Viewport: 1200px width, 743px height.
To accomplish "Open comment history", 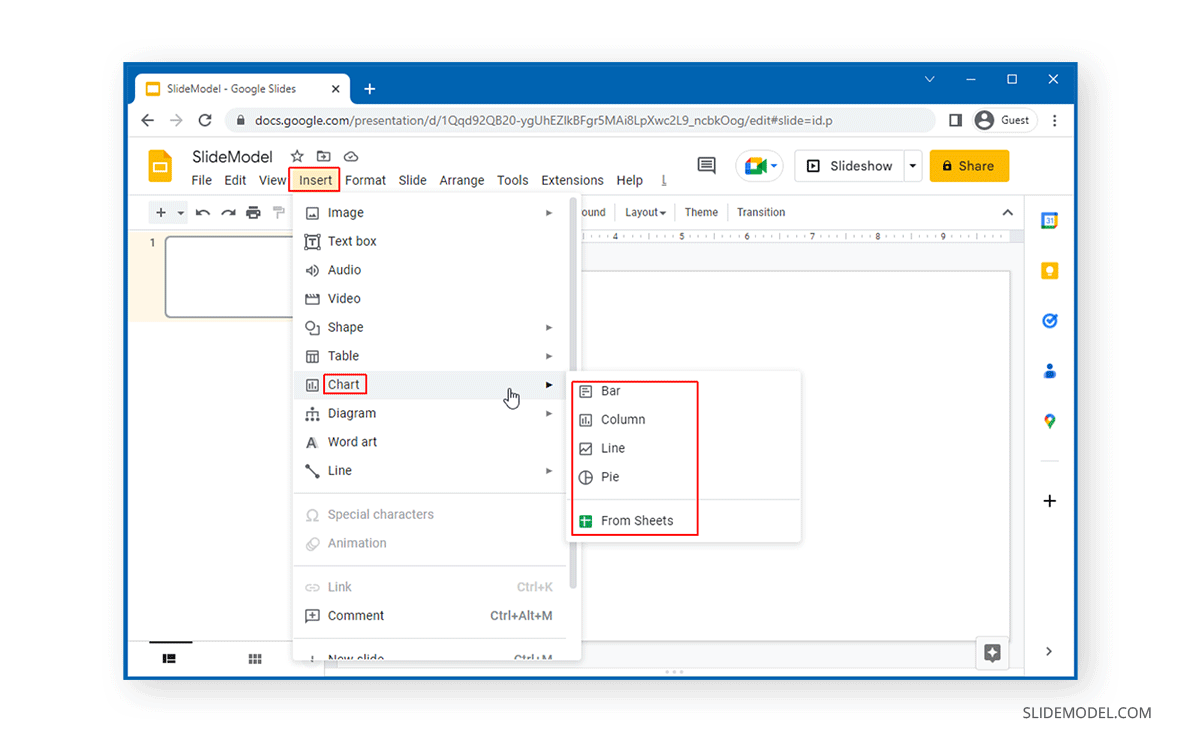I will point(706,165).
